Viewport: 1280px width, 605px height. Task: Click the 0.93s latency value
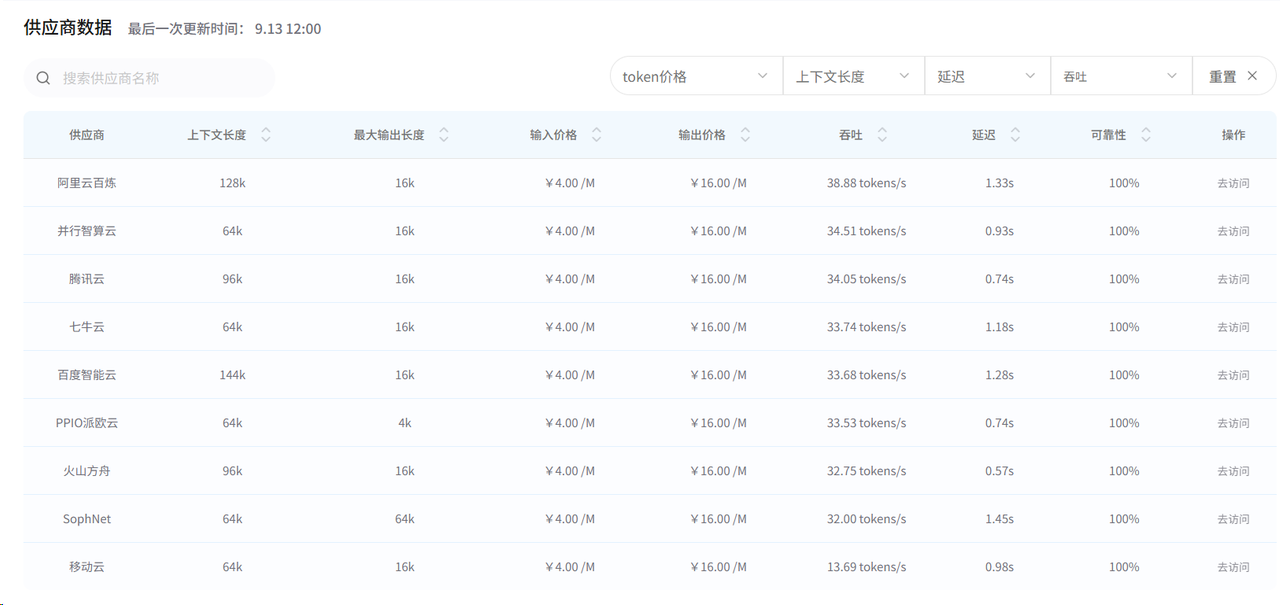(x=999, y=231)
